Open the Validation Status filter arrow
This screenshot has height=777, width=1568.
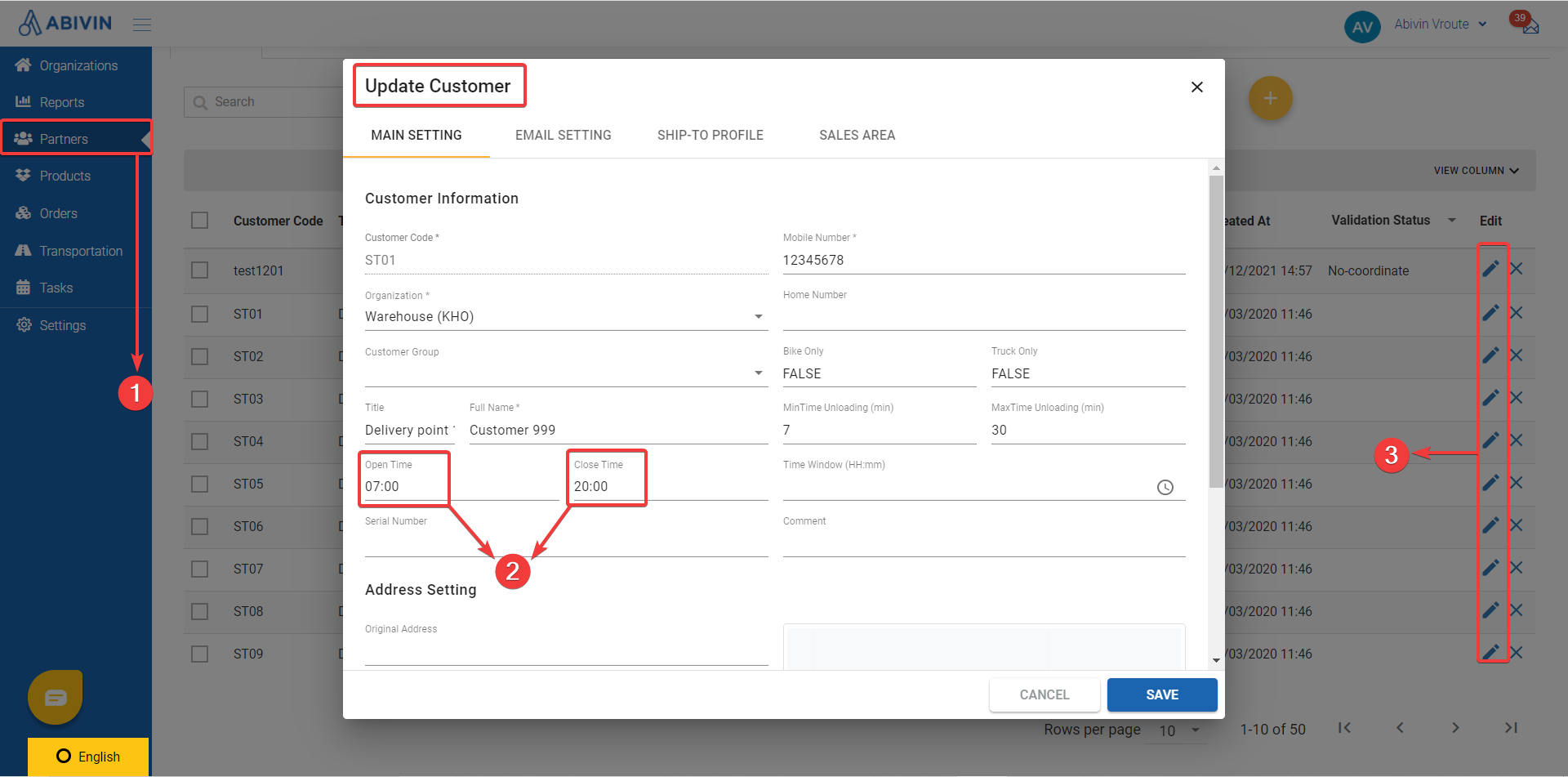point(1452,221)
